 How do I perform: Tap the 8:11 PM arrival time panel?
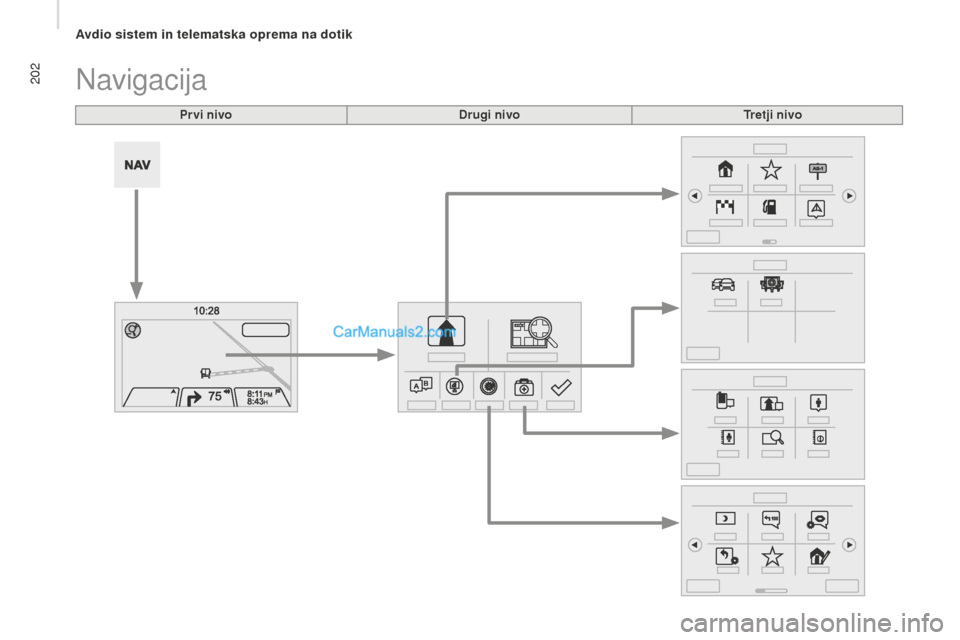[x=262, y=397]
